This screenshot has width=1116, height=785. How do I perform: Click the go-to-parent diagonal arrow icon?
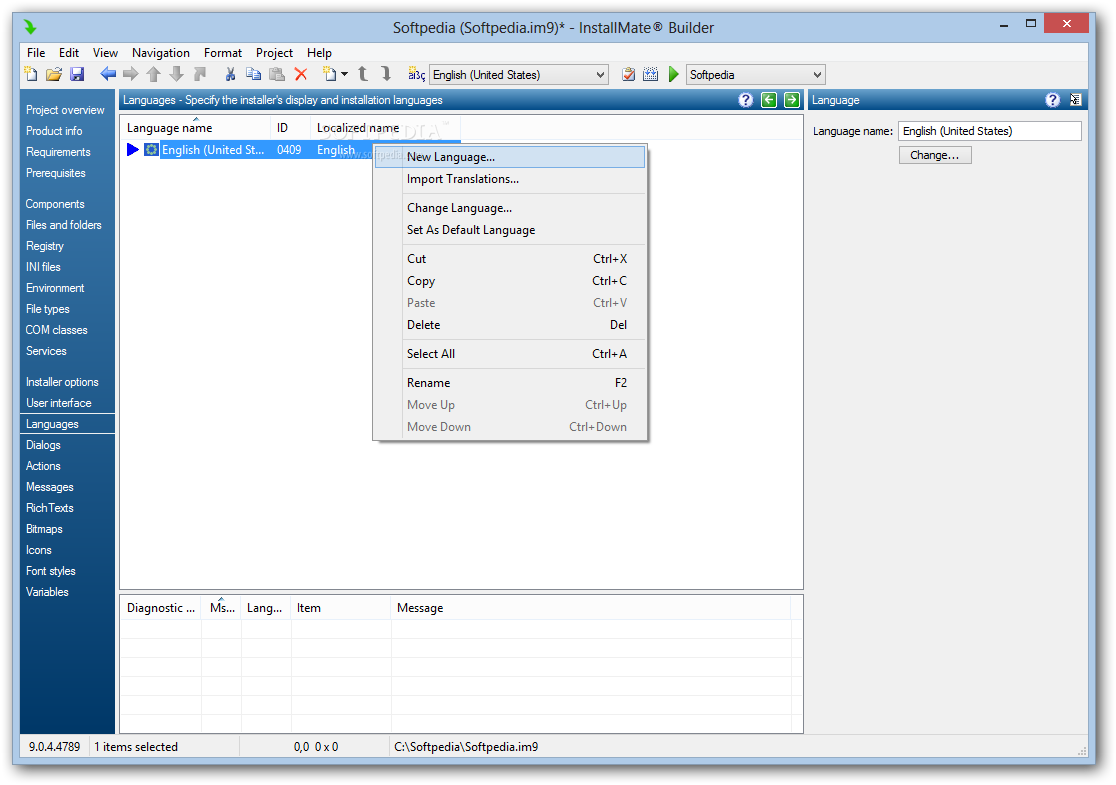(x=200, y=74)
